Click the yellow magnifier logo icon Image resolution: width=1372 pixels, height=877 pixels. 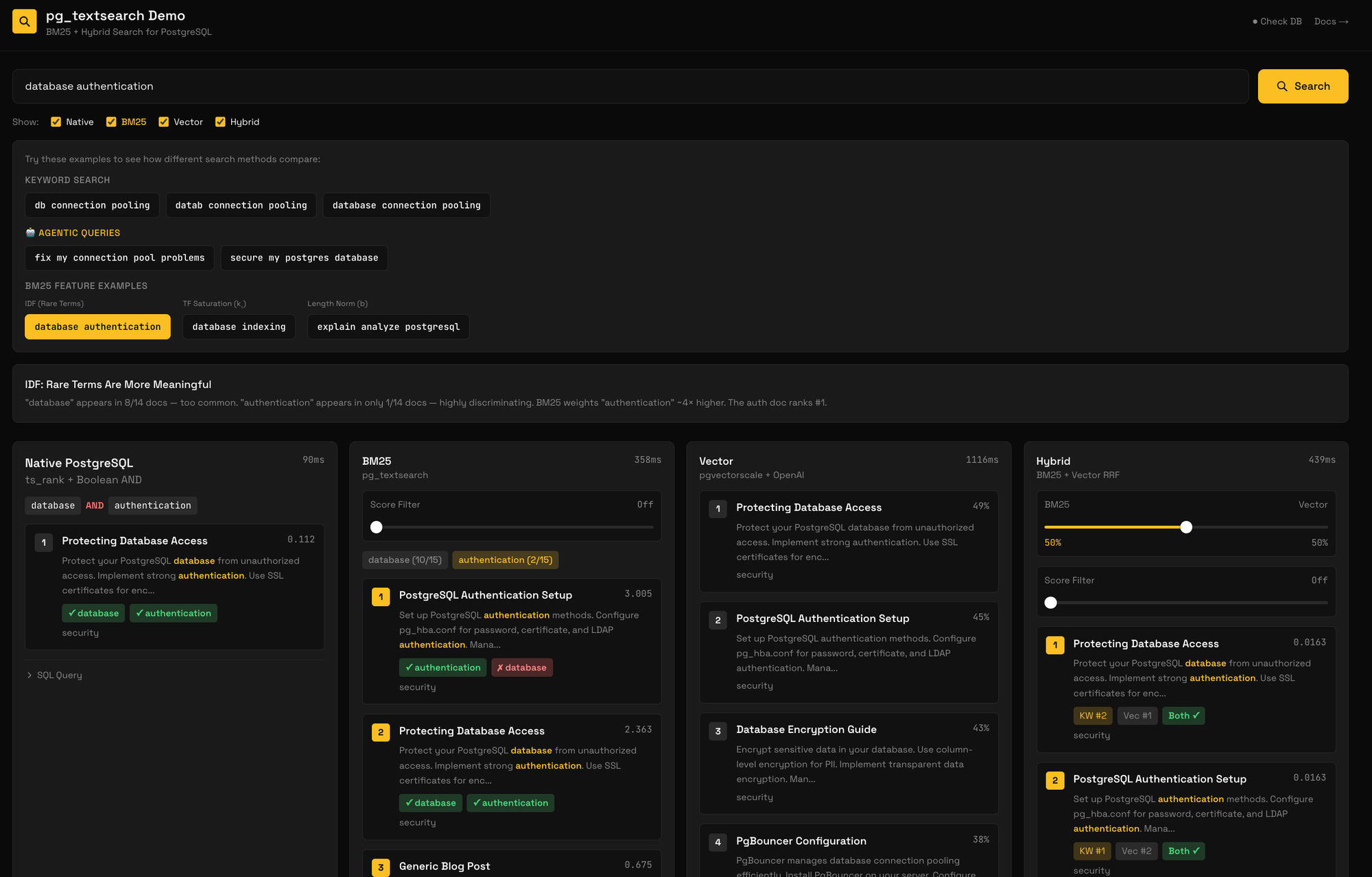coord(25,22)
